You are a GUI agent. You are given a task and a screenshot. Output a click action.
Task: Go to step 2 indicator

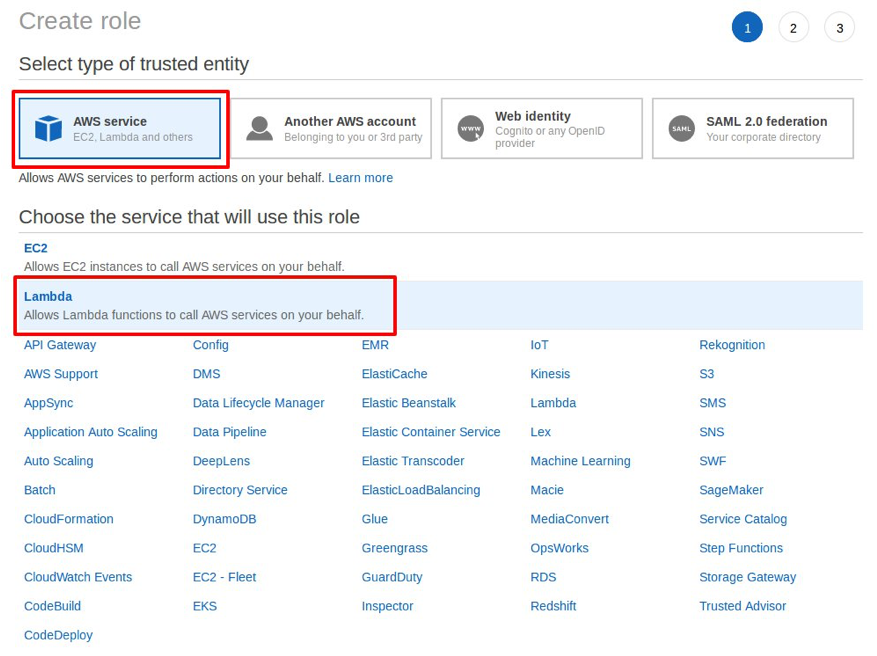pos(794,27)
